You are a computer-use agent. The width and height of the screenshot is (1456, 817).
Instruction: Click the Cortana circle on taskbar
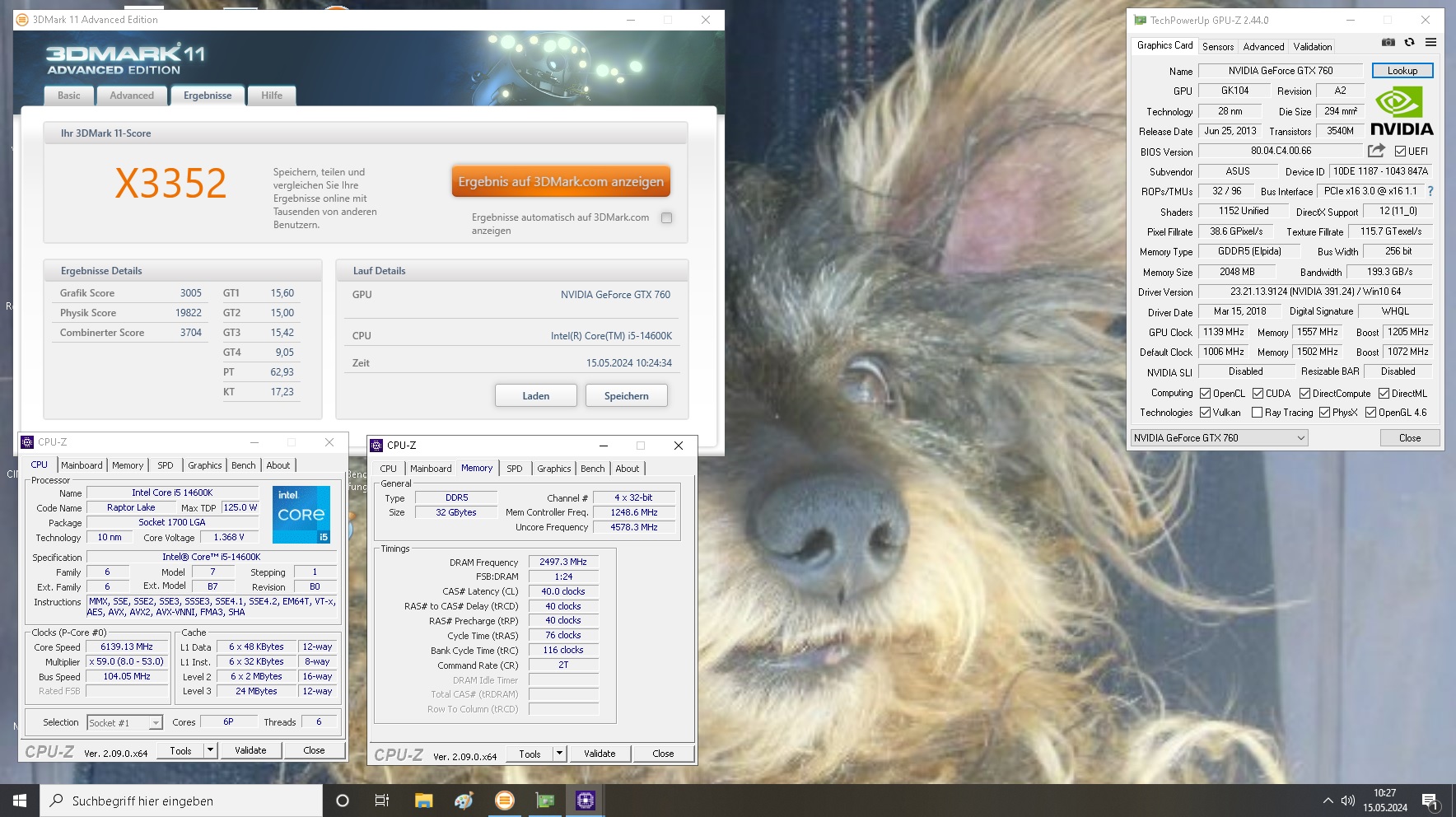coord(343,801)
